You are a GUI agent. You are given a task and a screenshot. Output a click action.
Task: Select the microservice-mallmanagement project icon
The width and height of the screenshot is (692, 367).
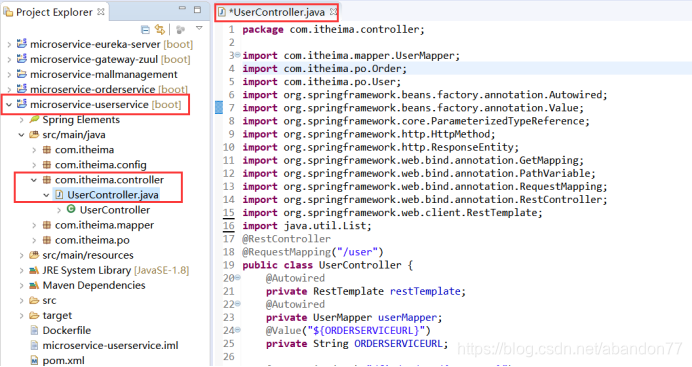coord(22,74)
